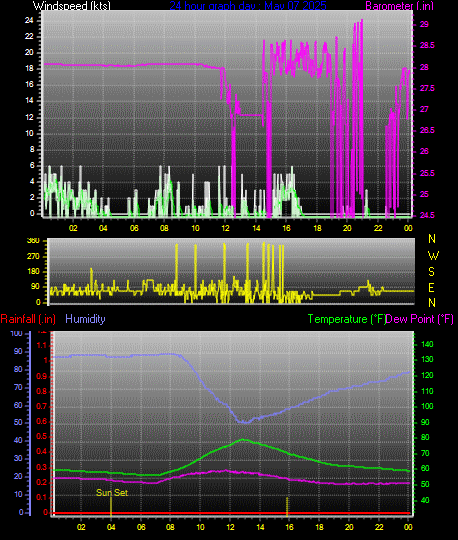
Task: Click the "W" compass direction label
Action: 433,256
